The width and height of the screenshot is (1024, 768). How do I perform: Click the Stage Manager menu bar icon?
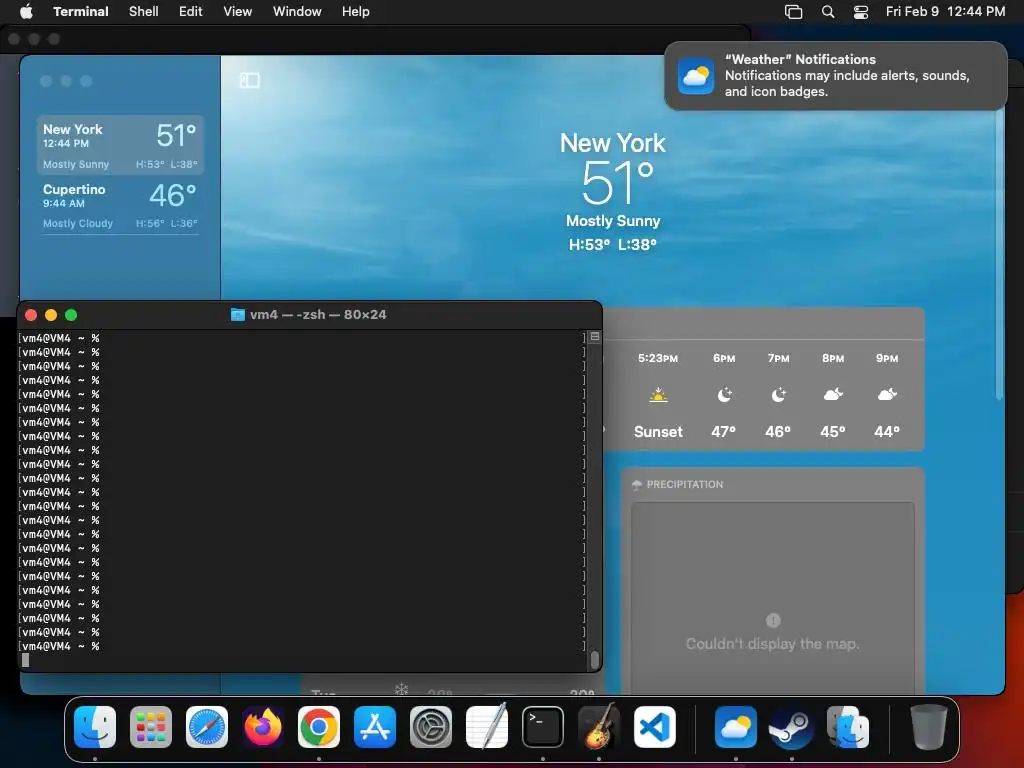(x=793, y=11)
